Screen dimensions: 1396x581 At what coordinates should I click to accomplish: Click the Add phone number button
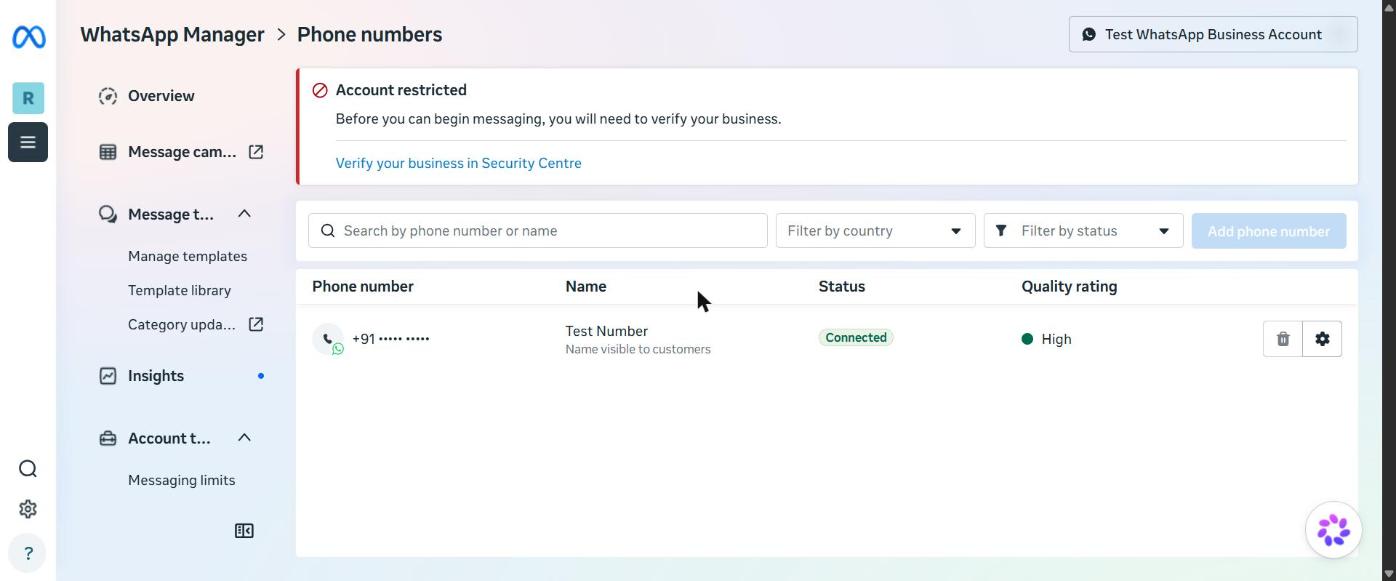click(1268, 231)
